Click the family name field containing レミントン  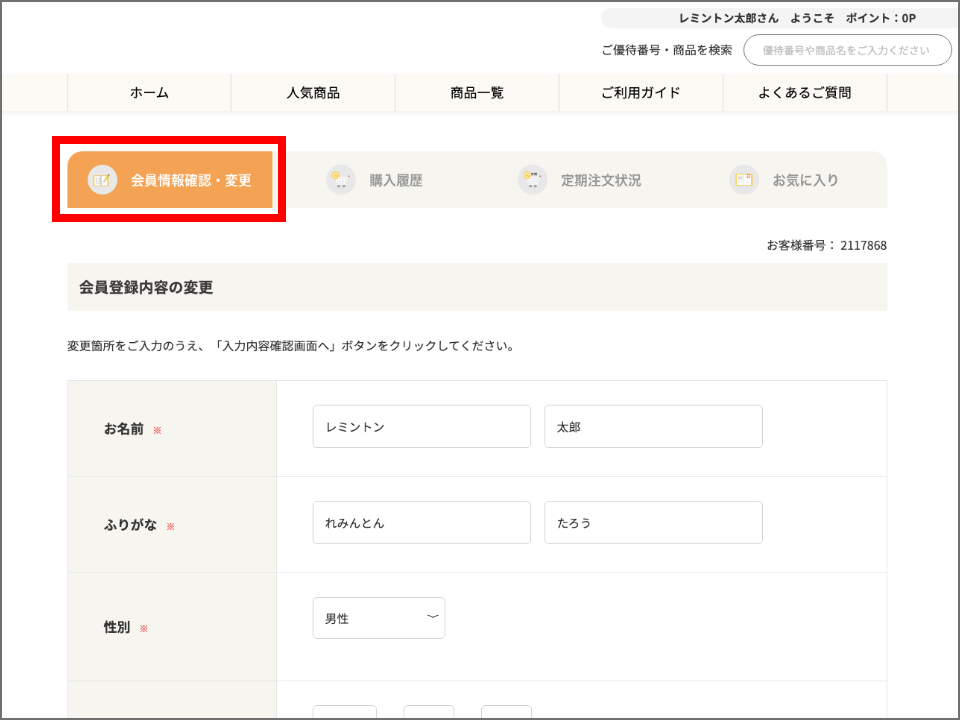click(422, 427)
